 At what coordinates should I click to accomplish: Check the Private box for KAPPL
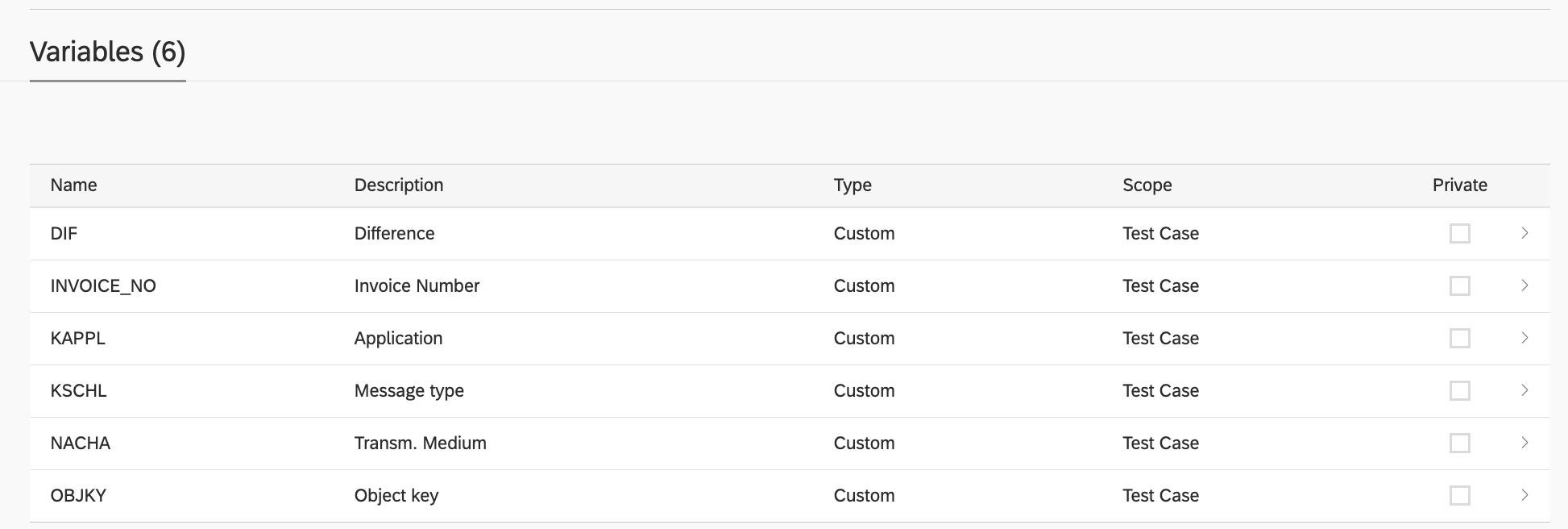click(x=1459, y=339)
